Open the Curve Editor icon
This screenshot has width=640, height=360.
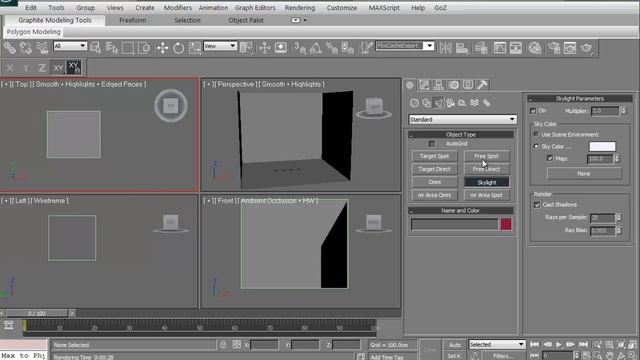click(x=500, y=48)
